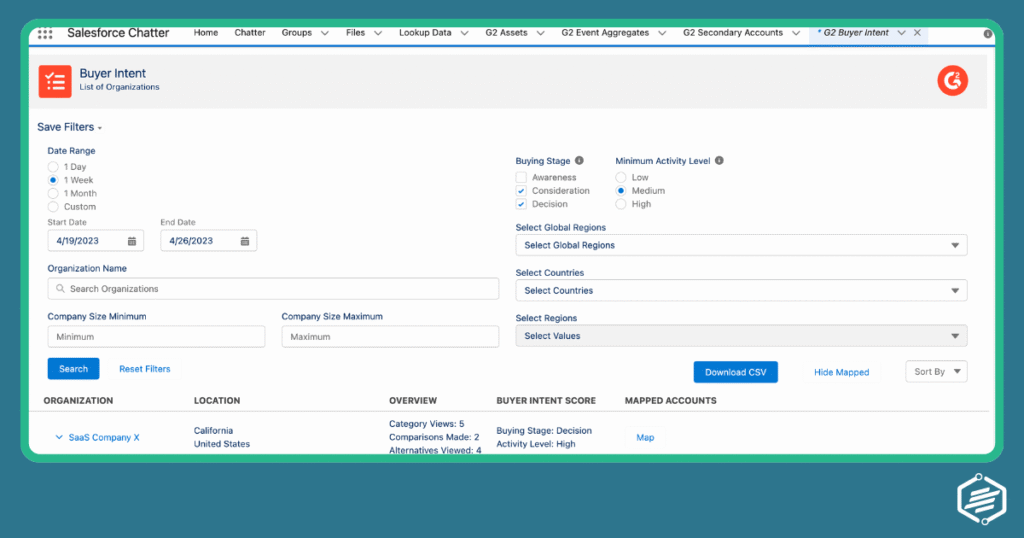1024x538 pixels.
Task: Click the G2 logo icon
Action: tap(952, 81)
